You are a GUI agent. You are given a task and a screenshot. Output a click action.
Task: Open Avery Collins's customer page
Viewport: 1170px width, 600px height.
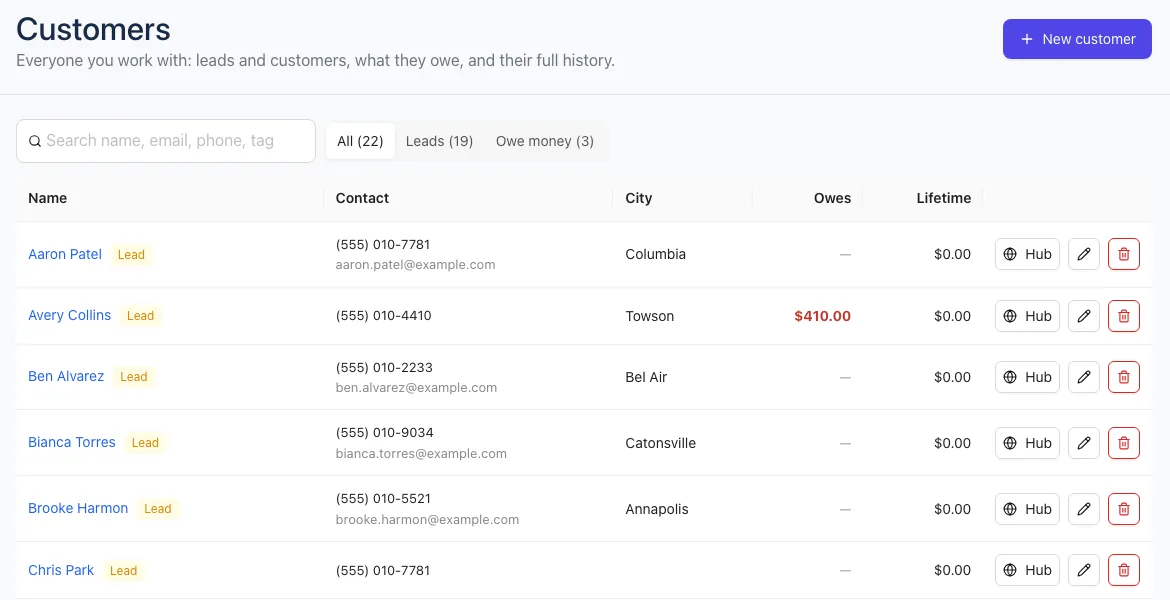click(x=69, y=316)
